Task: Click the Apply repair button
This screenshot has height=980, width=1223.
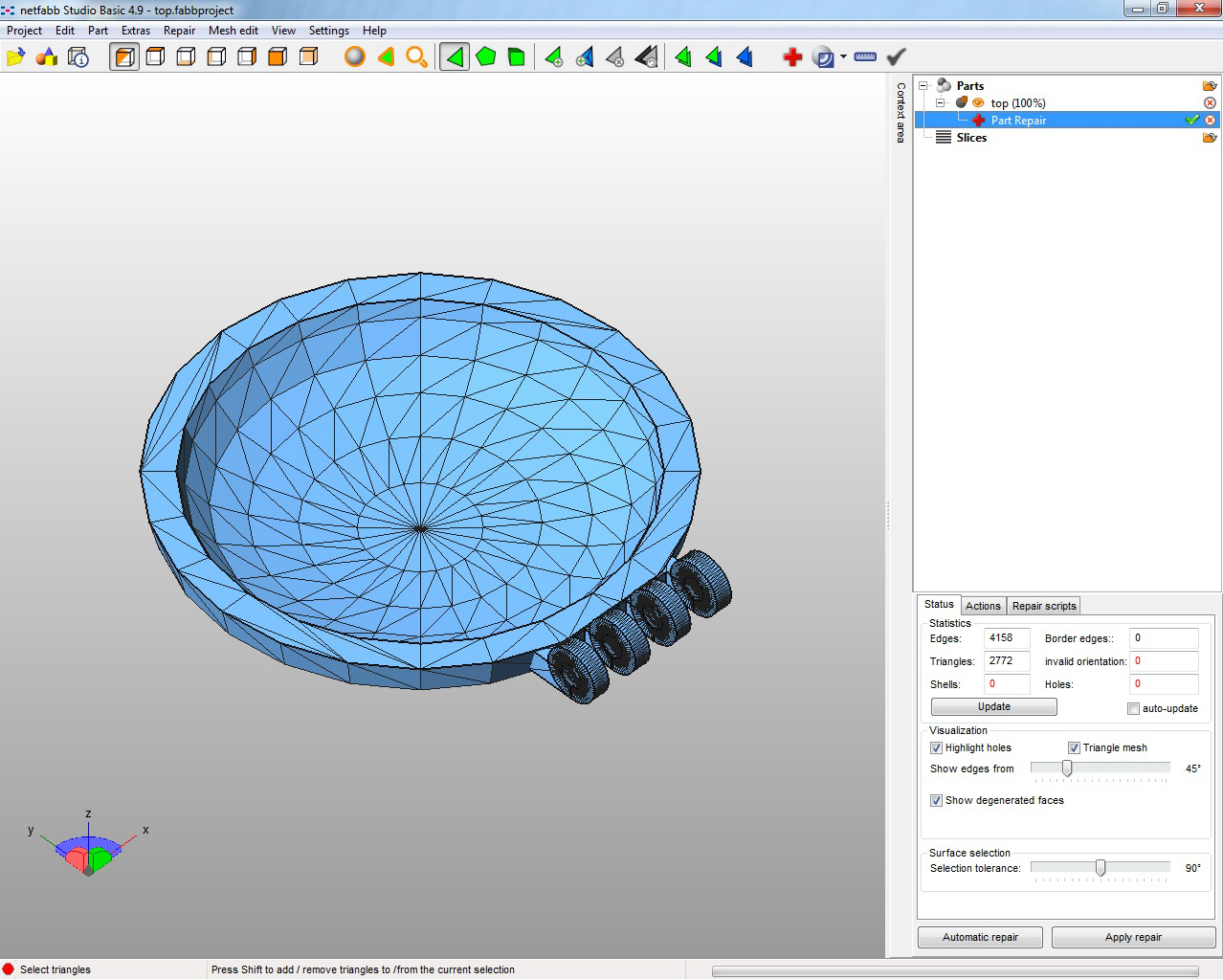Action: tap(1133, 938)
